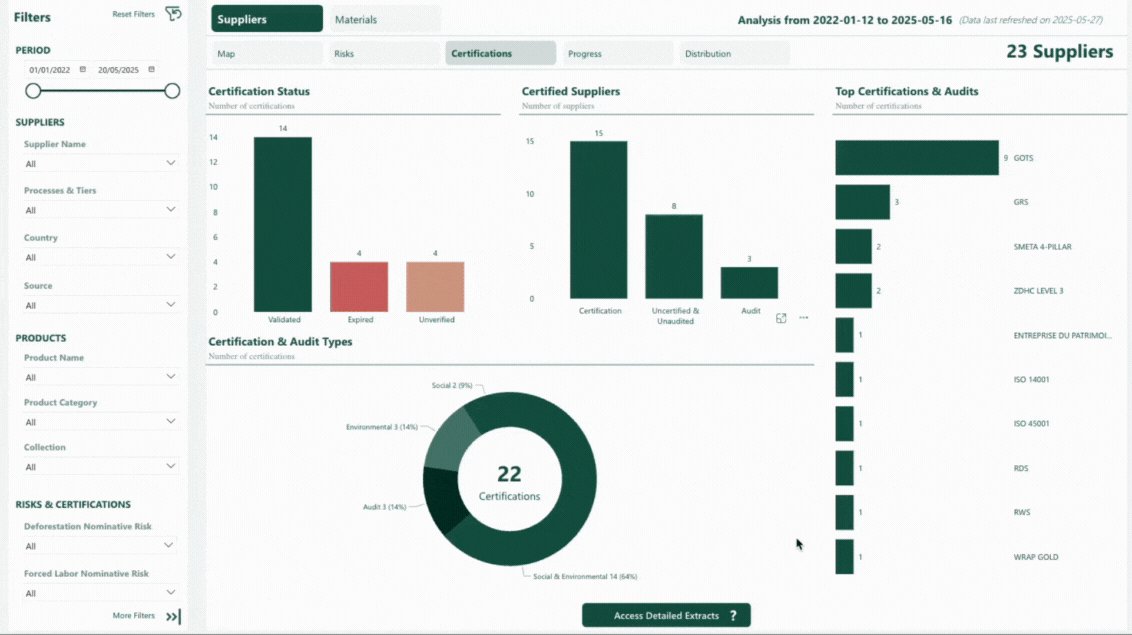Switch to the Materials tab
Viewport: 1132px width, 635px height.
(x=384, y=19)
